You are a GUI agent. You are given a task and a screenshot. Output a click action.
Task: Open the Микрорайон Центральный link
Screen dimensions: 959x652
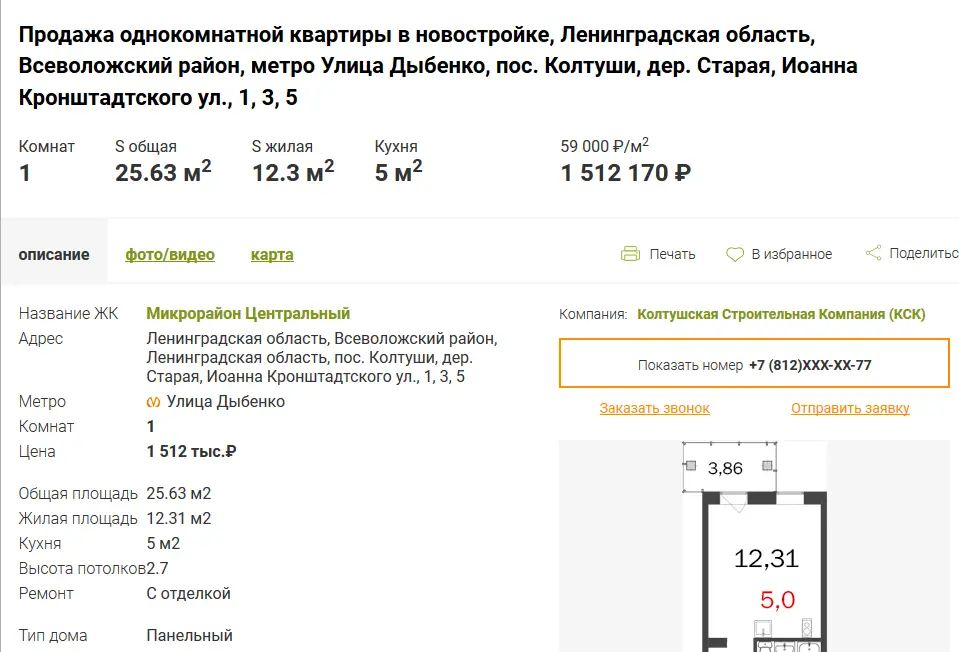pyautogui.click(x=248, y=314)
